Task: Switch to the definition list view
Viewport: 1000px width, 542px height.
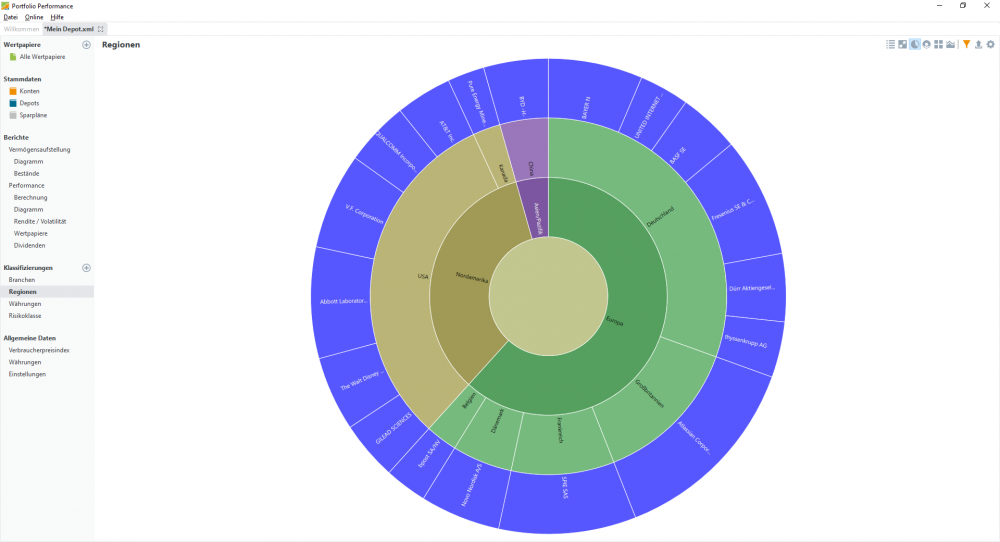Action: pyautogui.click(x=890, y=45)
